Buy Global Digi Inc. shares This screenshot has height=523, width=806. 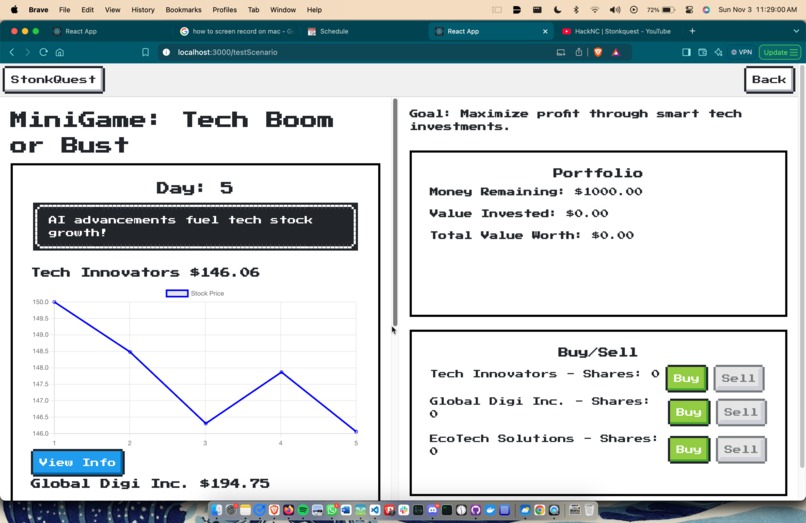689,412
